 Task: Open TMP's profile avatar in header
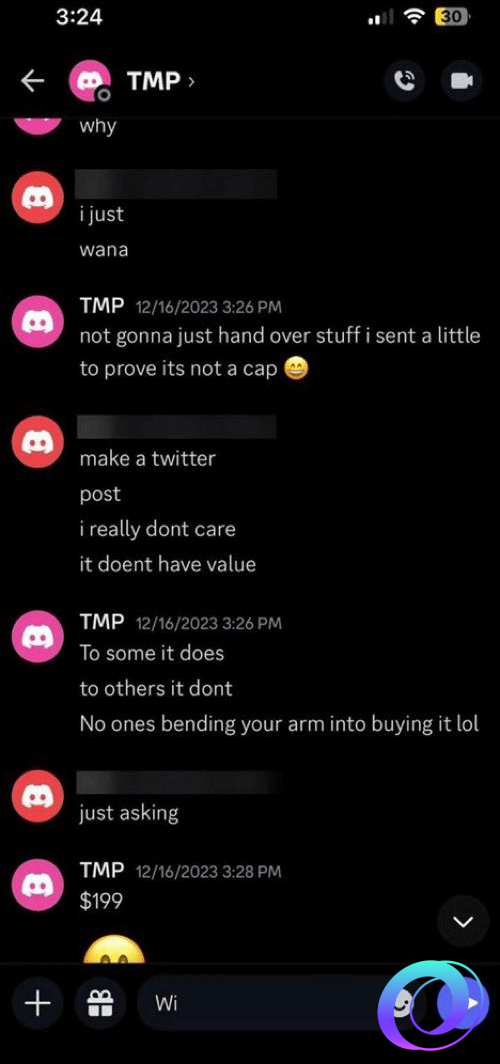click(89, 82)
